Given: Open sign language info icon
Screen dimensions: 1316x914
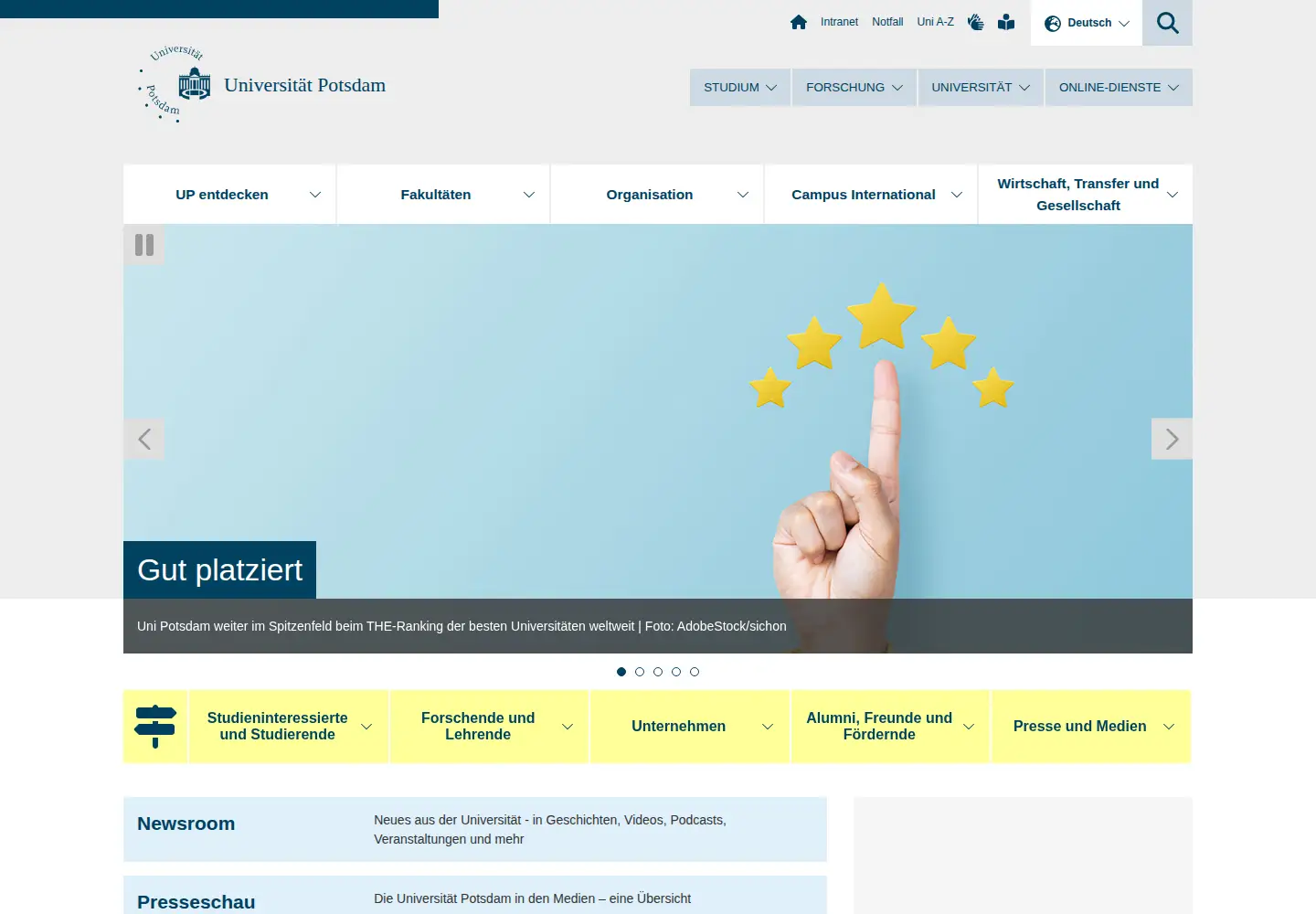Looking at the screenshot, I should click(x=976, y=22).
